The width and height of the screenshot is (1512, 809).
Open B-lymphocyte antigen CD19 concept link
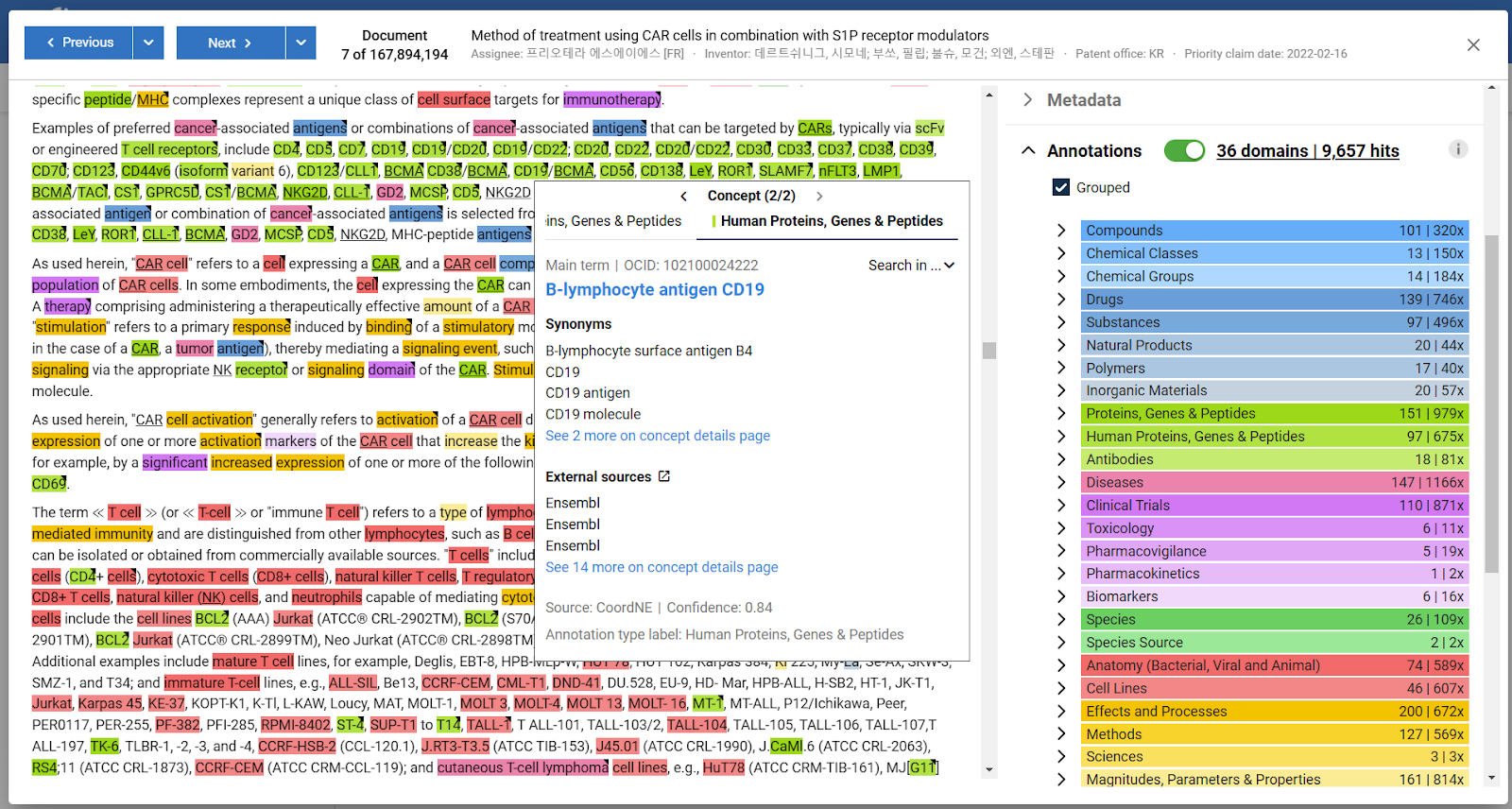click(655, 289)
